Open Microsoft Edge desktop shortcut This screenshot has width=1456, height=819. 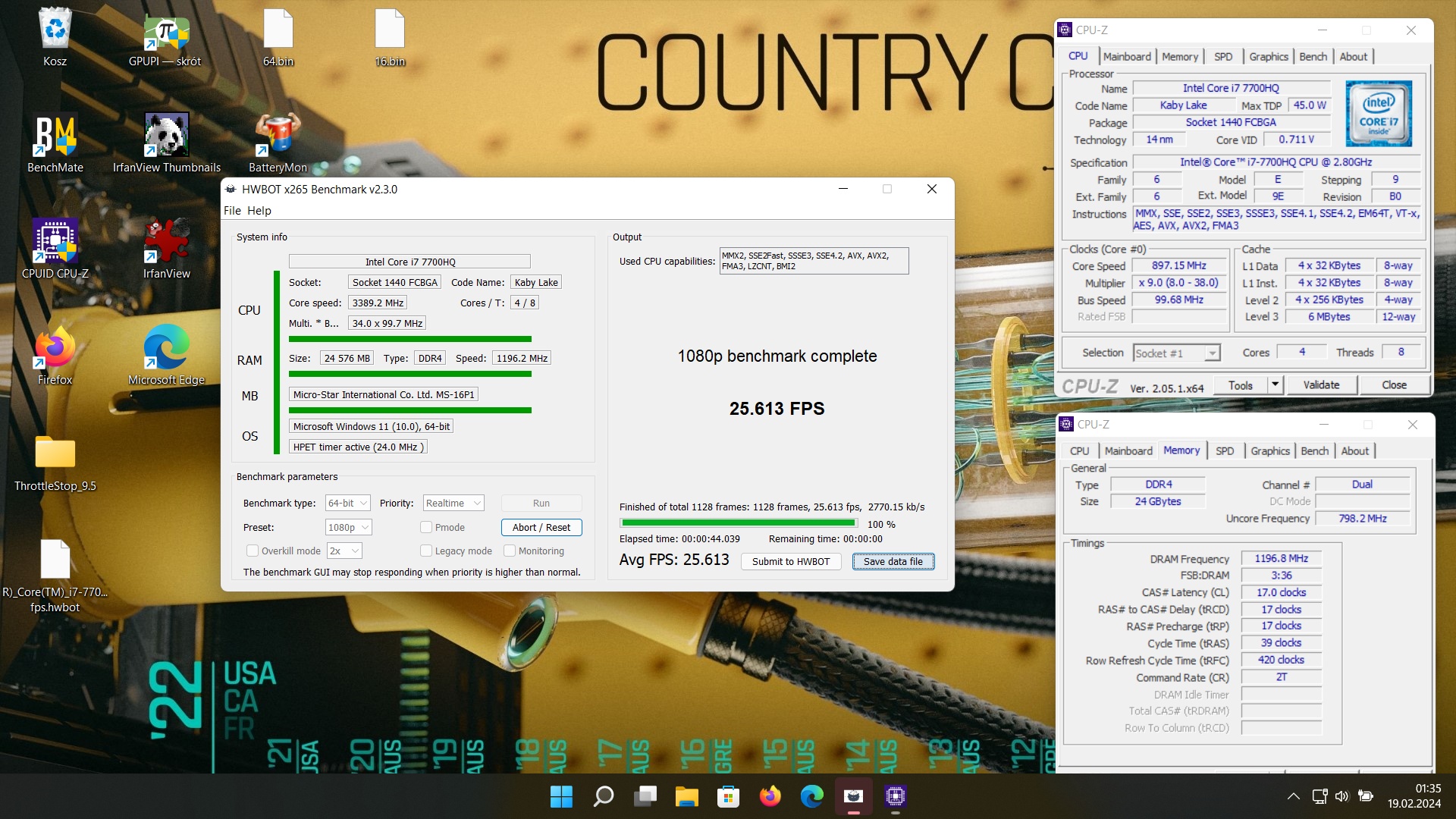click(x=167, y=356)
